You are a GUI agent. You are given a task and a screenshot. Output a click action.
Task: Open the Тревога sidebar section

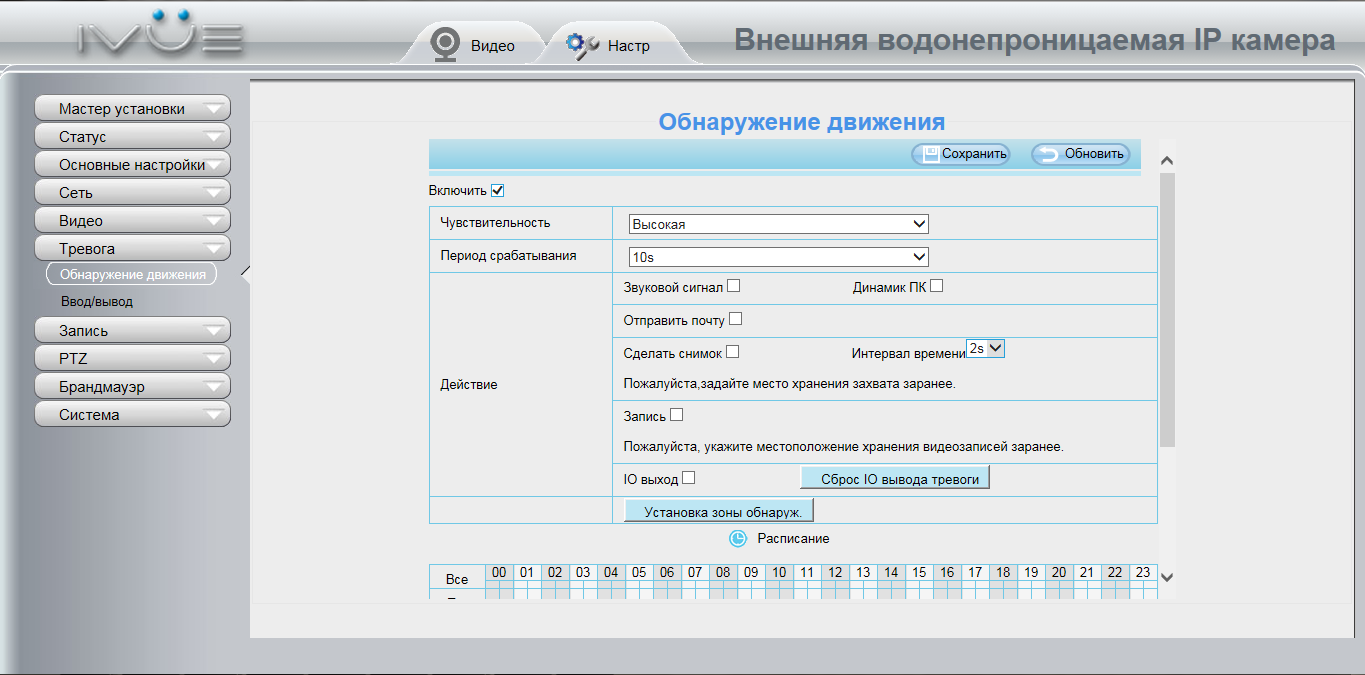(132, 249)
